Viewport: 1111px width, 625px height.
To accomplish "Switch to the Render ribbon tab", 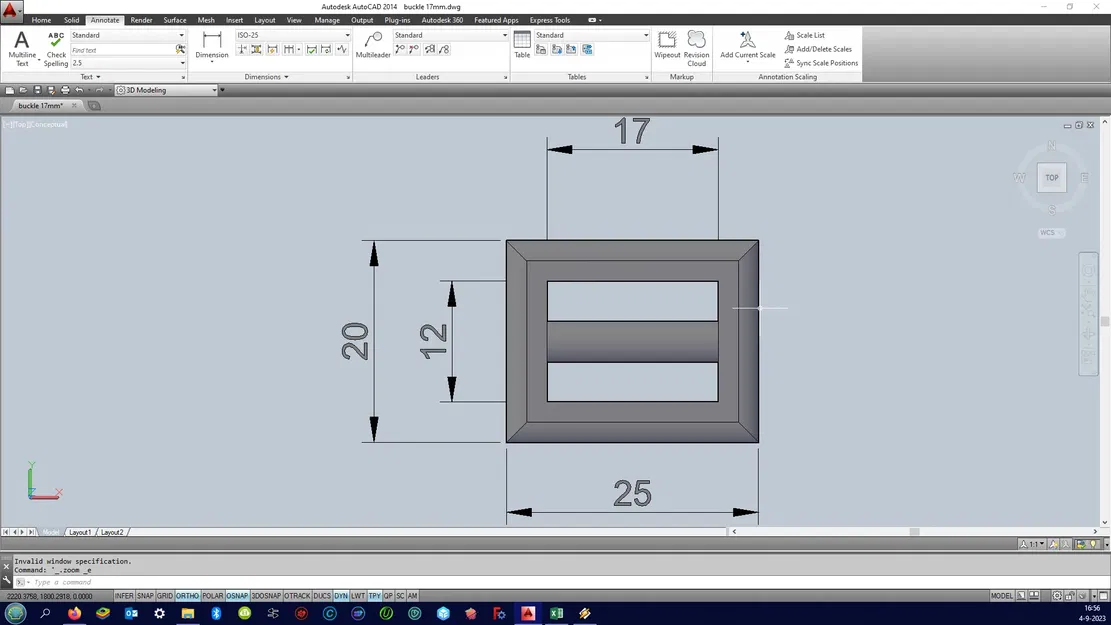I will coord(141,20).
